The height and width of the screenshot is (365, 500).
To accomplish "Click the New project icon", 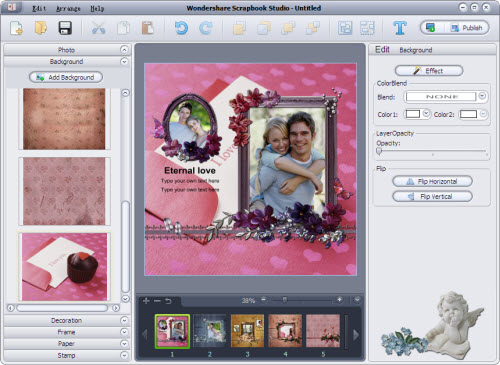I will point(16,28).
